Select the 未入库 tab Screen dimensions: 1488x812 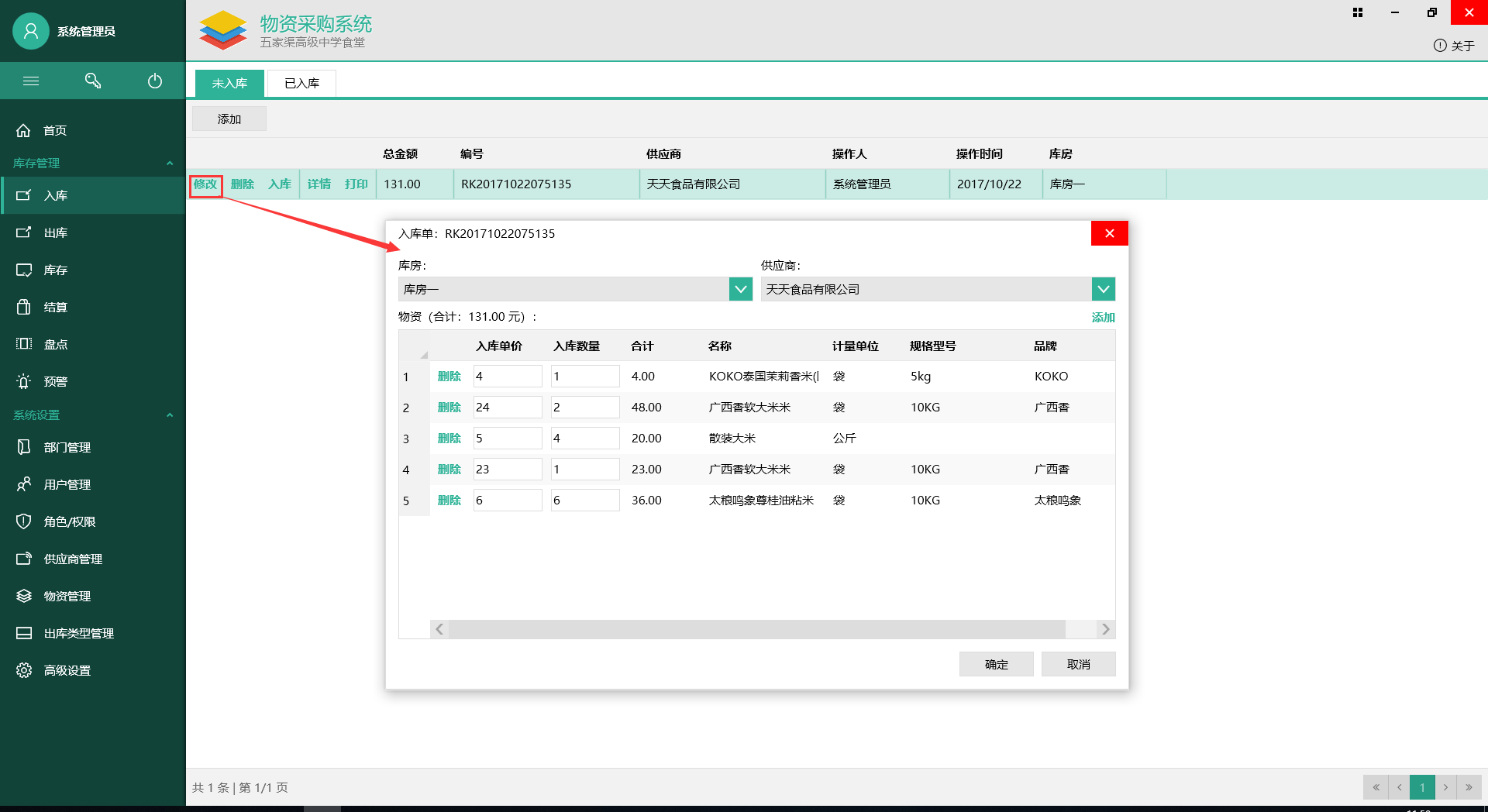point(229,83)
